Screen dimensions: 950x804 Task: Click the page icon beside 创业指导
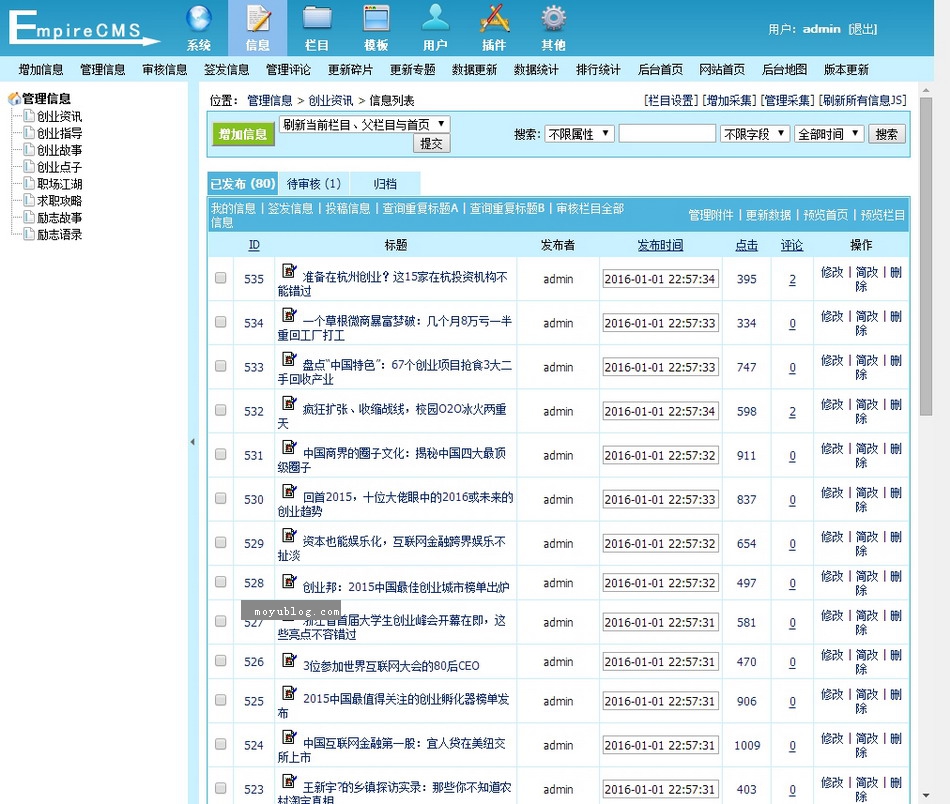pos(29,132)
